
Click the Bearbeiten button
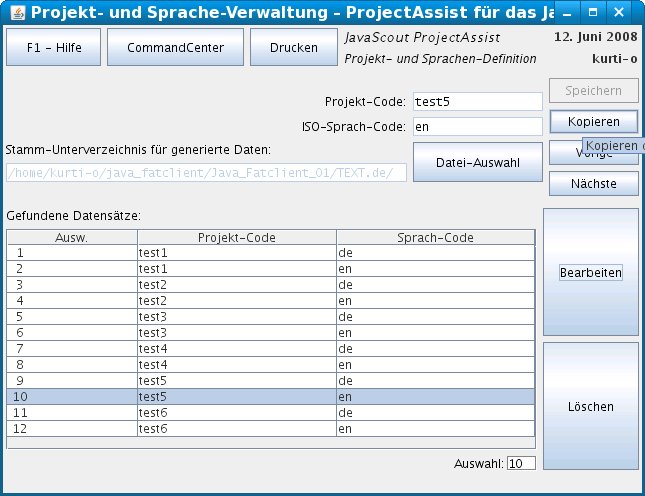[590, 273]
